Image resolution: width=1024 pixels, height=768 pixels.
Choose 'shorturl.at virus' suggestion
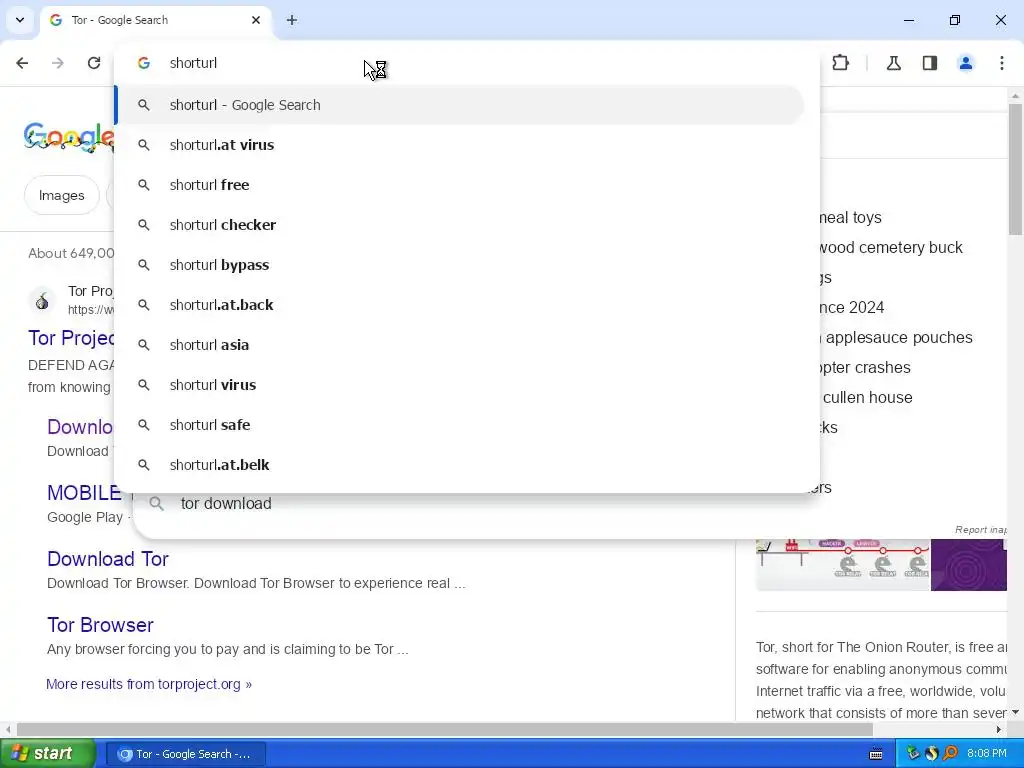click(x=460, y=145)
